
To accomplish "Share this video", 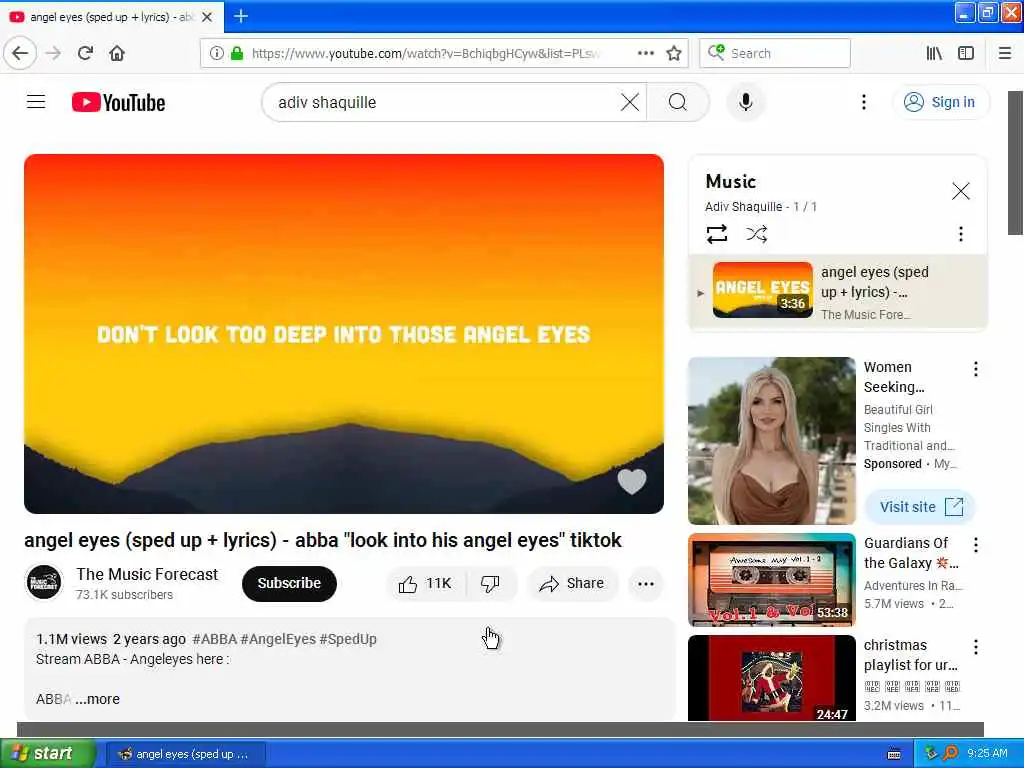I will coord(571,583).
